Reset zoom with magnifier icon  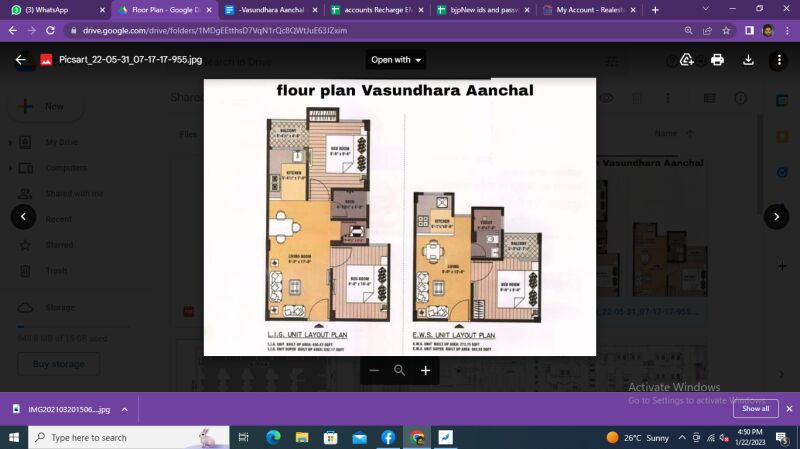(399, 370)
